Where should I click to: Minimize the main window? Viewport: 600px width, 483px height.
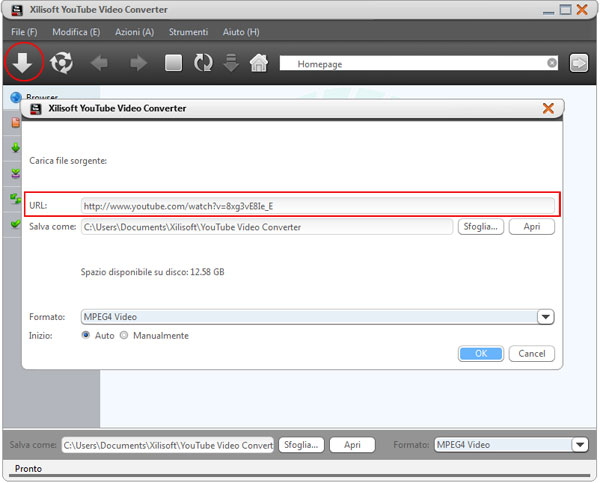click(548, 11)
